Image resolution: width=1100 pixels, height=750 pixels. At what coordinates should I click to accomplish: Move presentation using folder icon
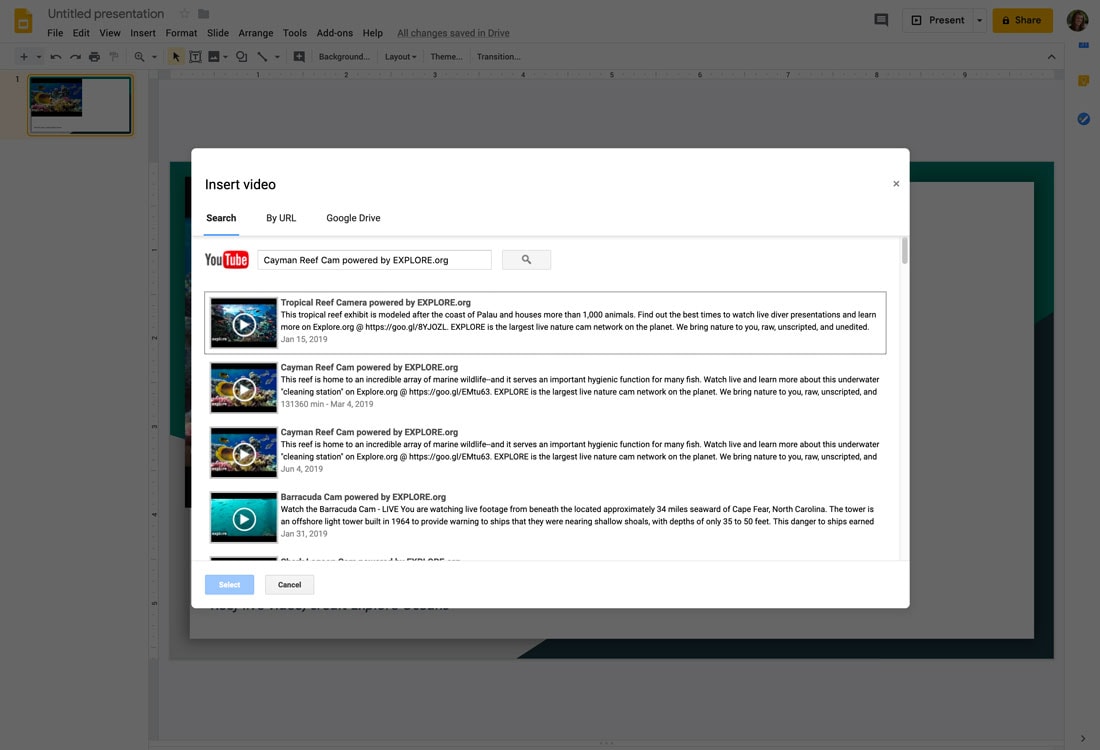[x=203, y=14]
